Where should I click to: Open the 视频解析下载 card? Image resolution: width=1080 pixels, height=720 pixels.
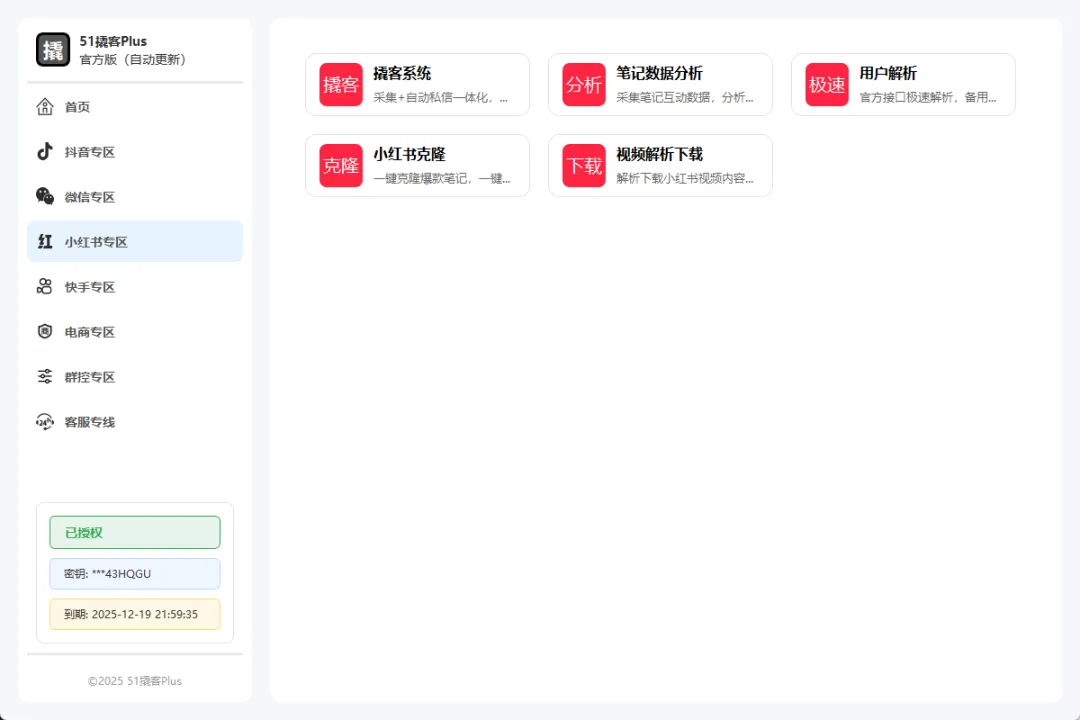[x=660, y=165]
